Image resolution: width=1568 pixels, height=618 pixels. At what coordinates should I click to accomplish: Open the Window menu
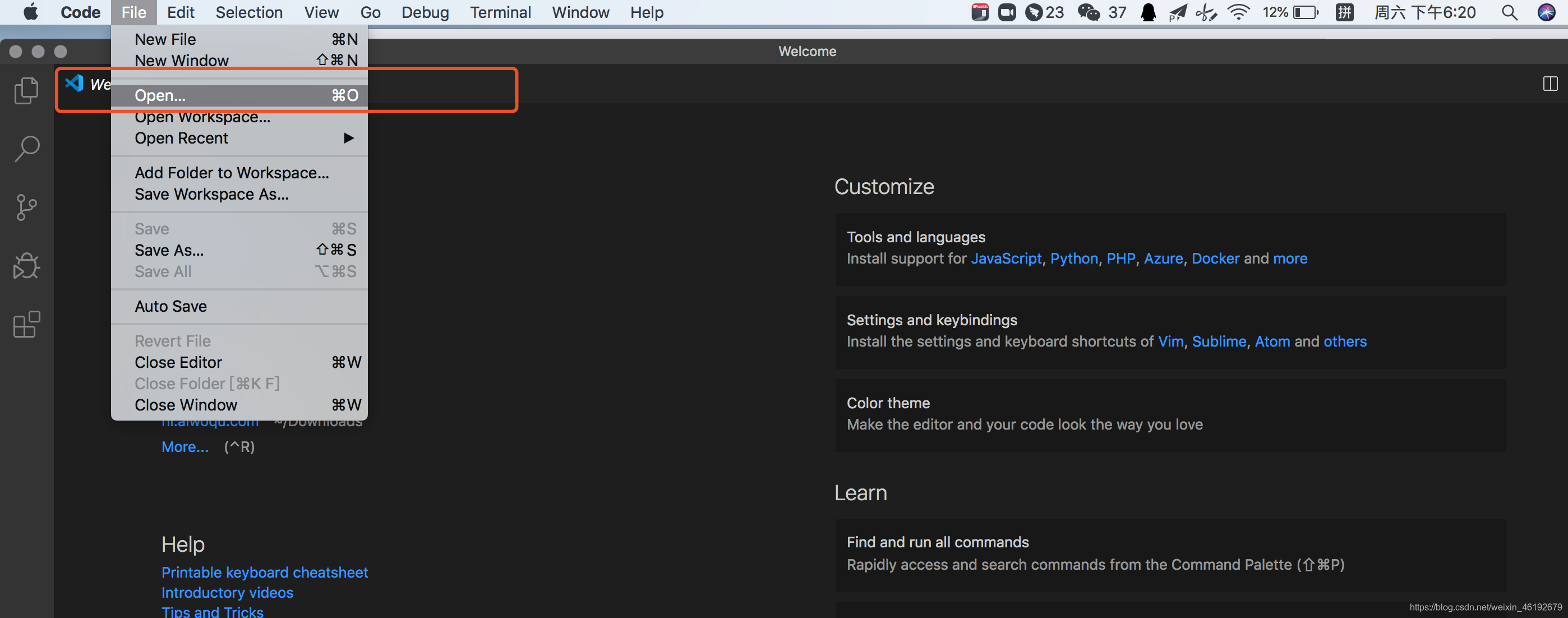[x=580, y=12]
